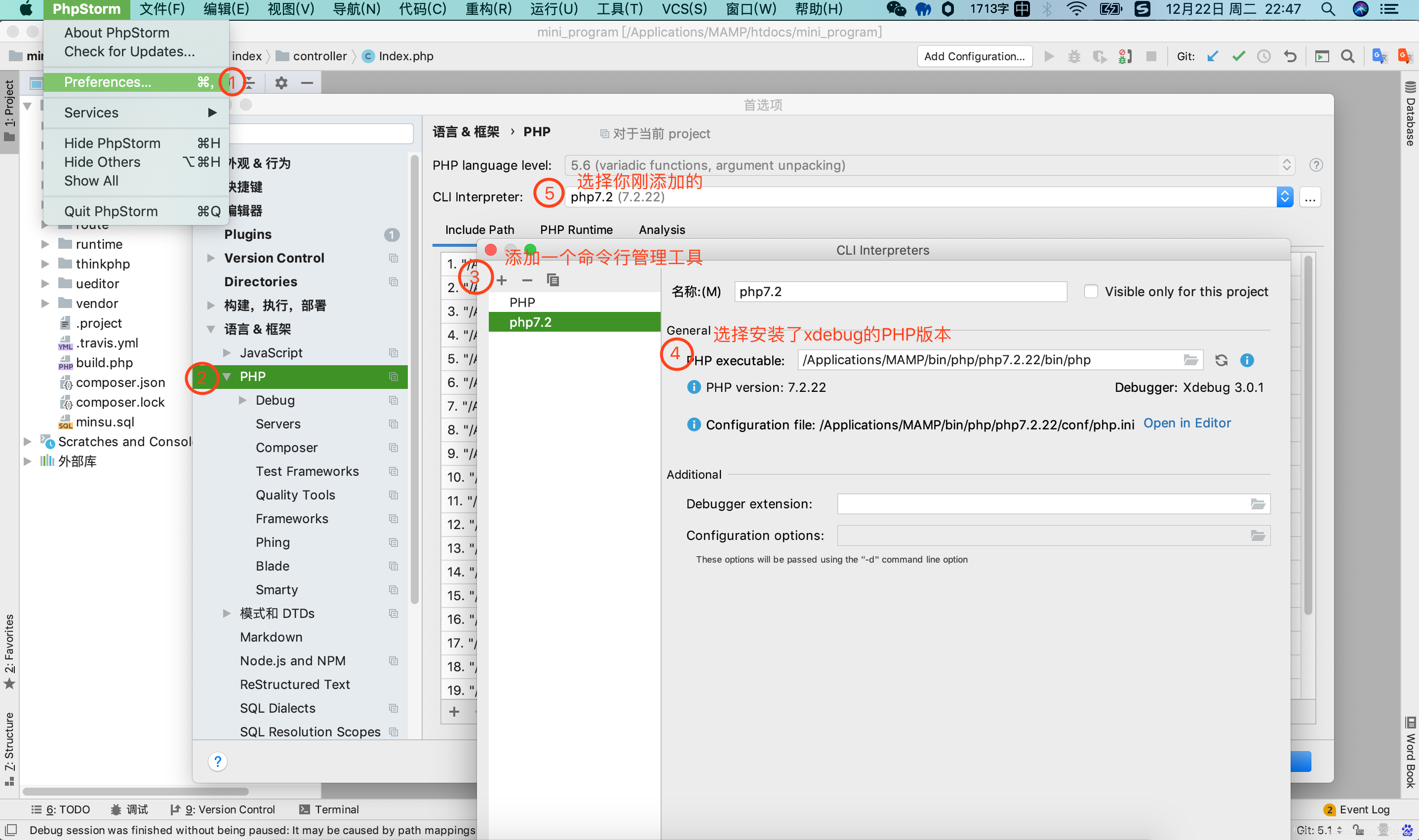The height and width of the screenshot is (840, 1419).
Task: Expand Debug node under PHP
Action: [x=243, y=400]
